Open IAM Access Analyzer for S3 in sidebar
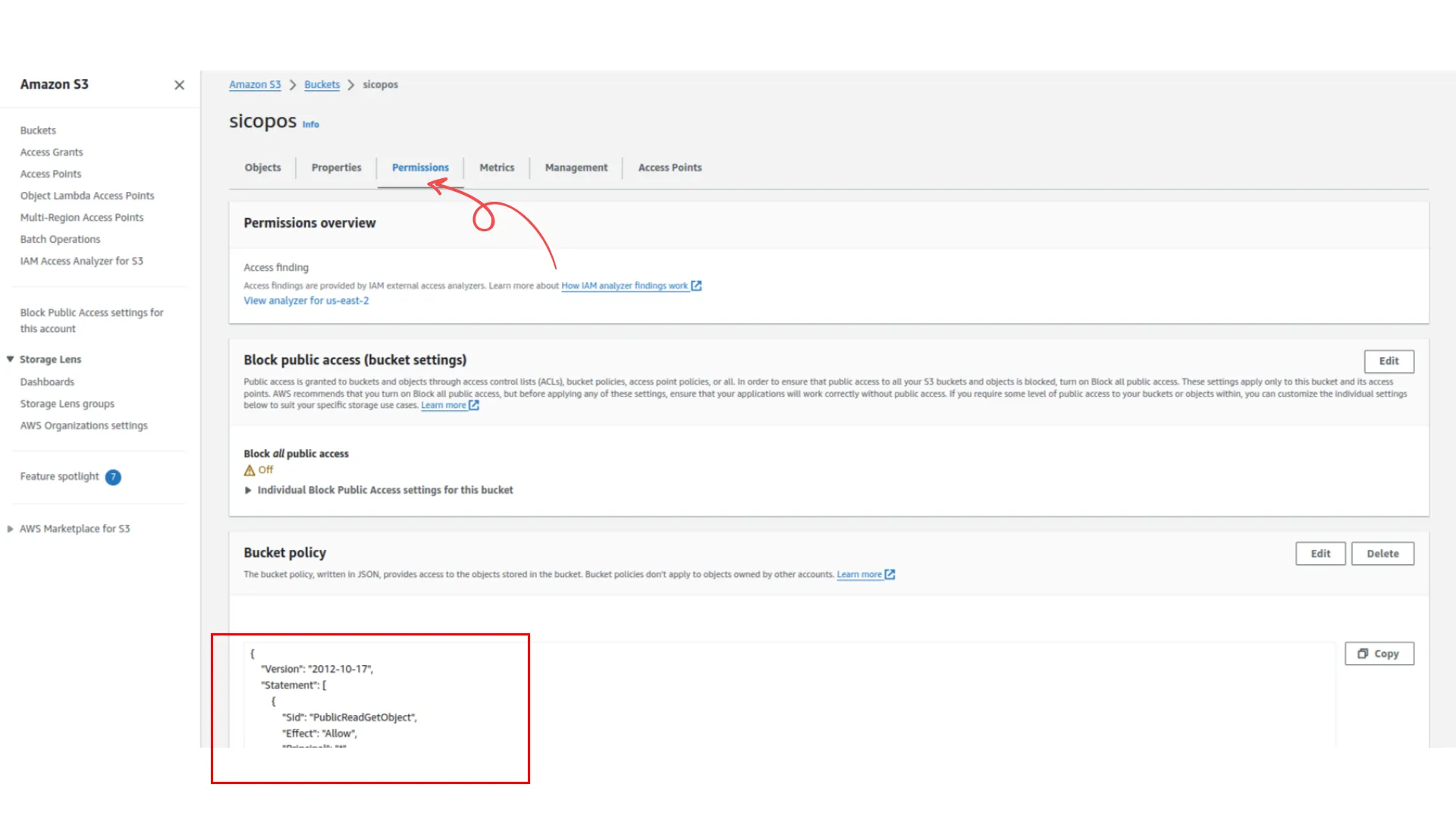This screenshot has width=1456, height=819. click(x=81, y=261)
